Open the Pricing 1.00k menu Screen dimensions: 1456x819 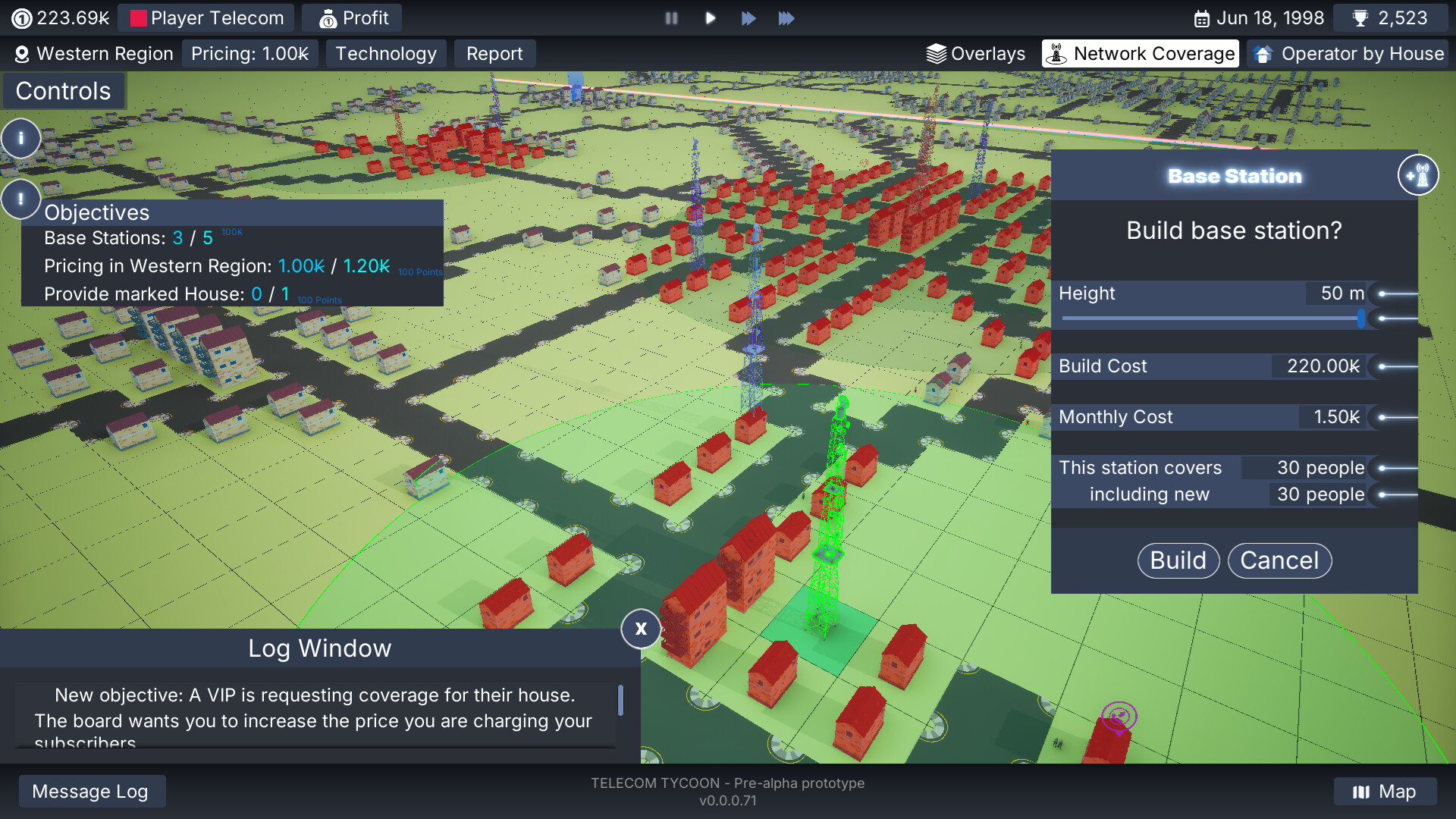point(250,53)
